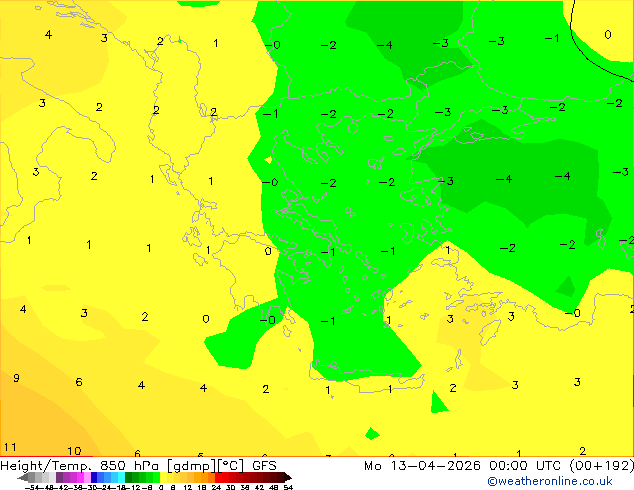Click the '[gdmp]' unit label

point(192,466)
